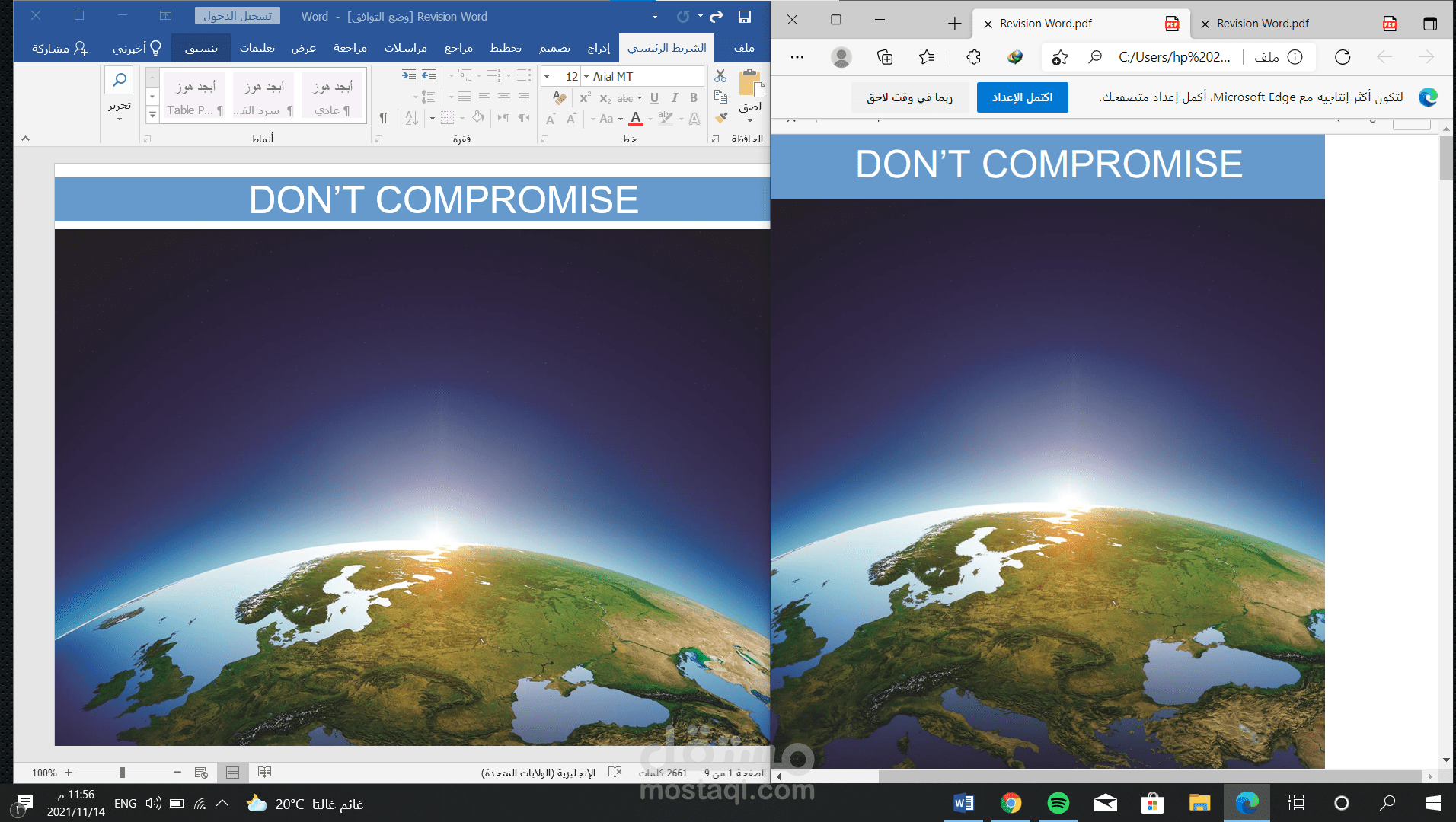Click the ربما في وقت لاحق button
The image size is (1456, 822).
[x=909, y=97]
